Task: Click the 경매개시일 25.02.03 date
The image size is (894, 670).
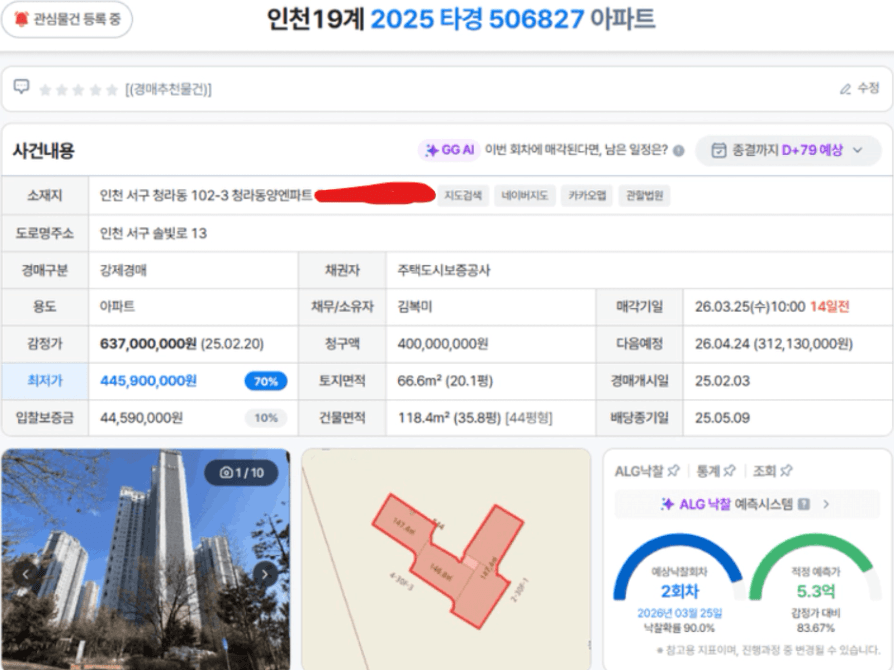Action: [x=722, y=381]
